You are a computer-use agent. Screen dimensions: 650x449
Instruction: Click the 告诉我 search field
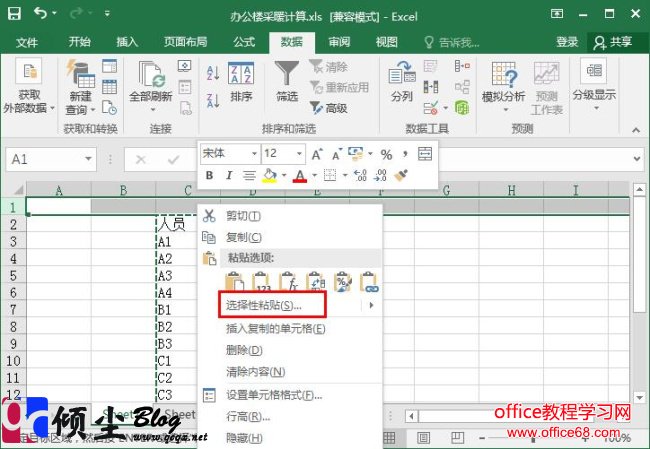tap(452, 42)
